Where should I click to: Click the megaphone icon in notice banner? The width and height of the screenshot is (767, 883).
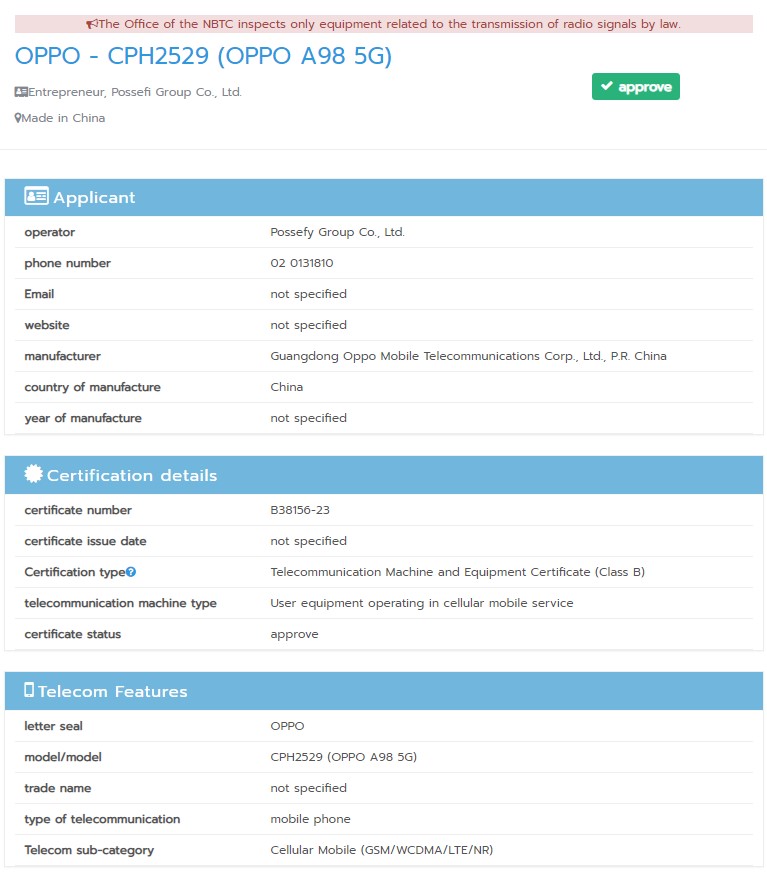point(92,24)
